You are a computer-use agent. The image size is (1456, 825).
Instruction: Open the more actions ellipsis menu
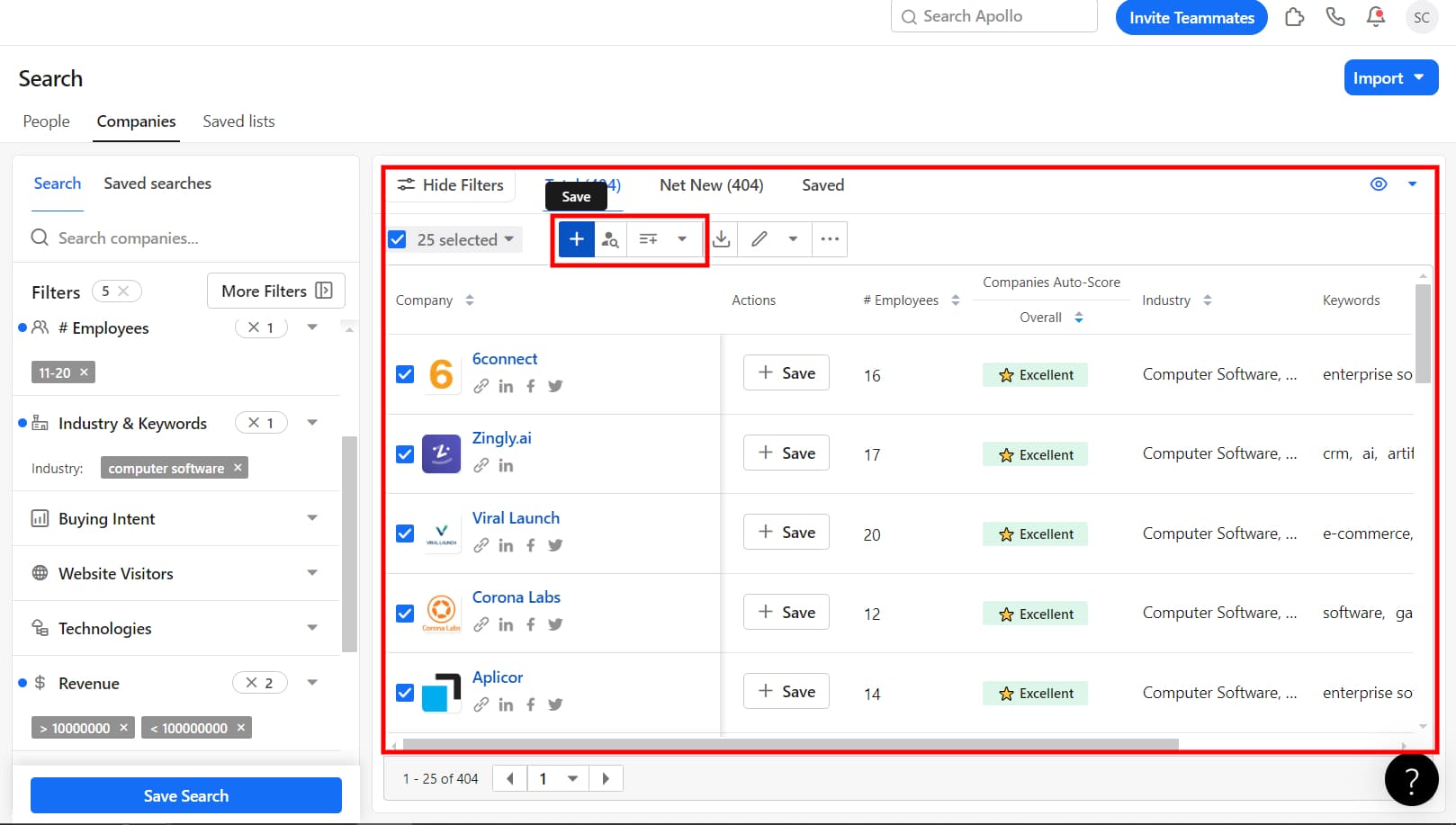[829, 238]
